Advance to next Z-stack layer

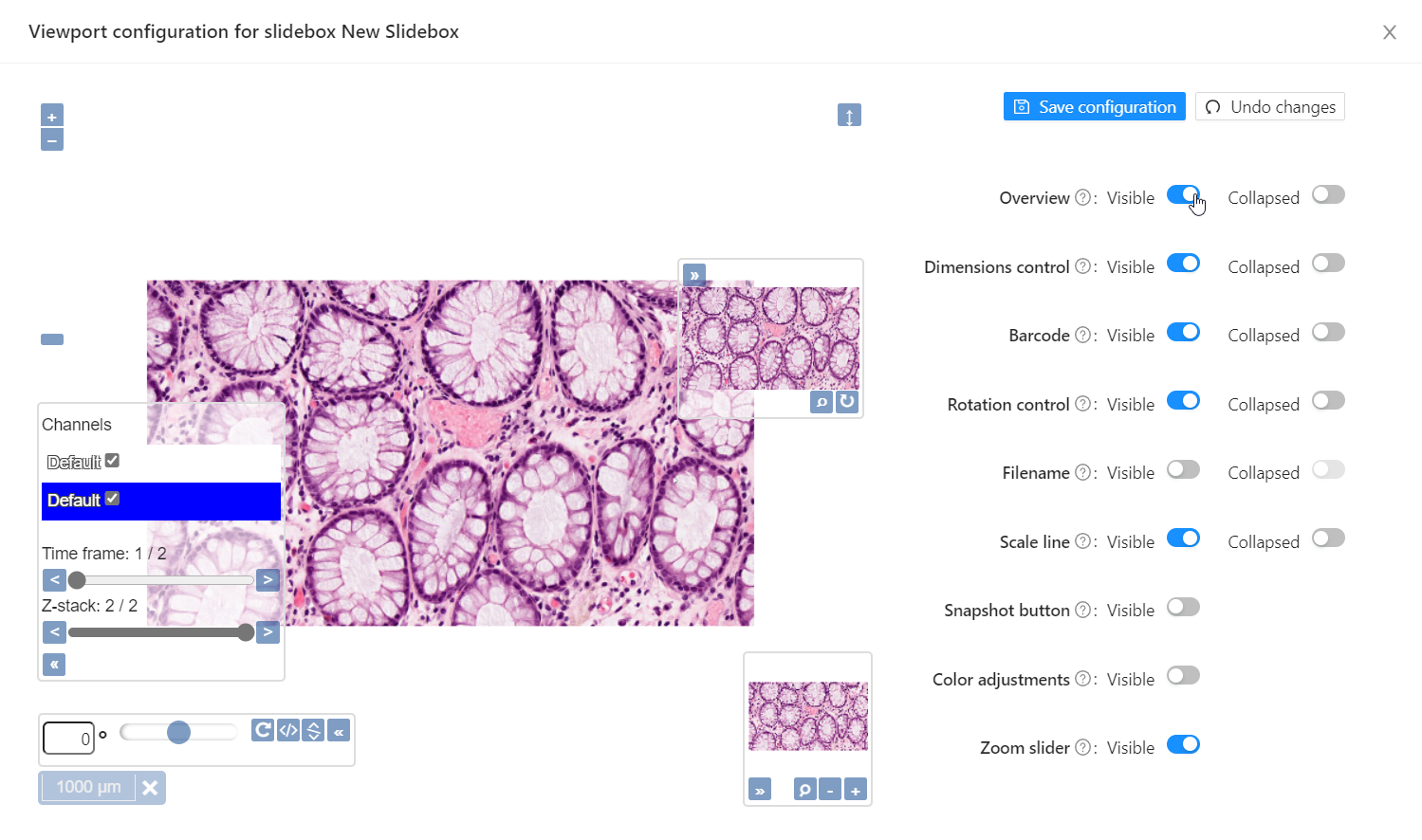pyautogui.click(x=268, y=632)
